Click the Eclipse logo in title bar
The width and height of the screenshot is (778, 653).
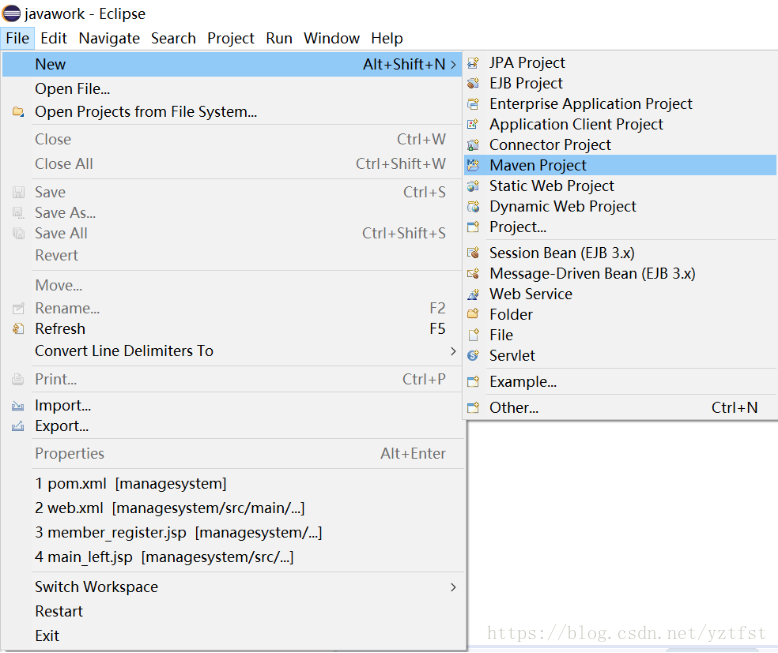point(11,13)
